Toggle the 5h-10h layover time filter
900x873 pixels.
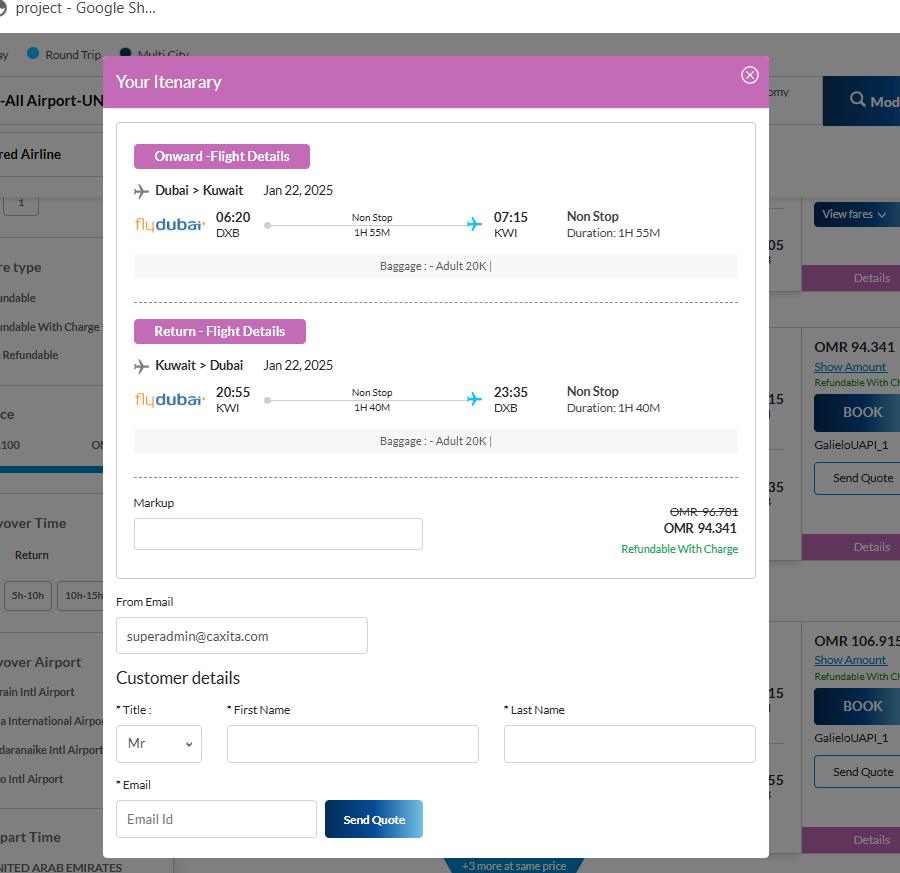[x=27, y=595]
